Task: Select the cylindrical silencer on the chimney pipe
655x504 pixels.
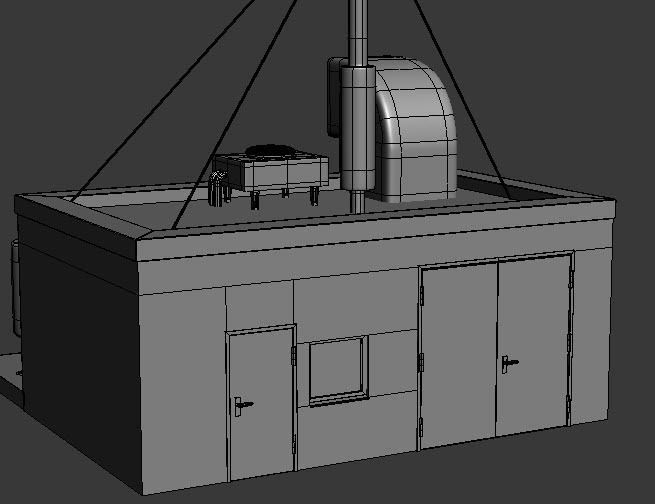Action: coord(358,128)
